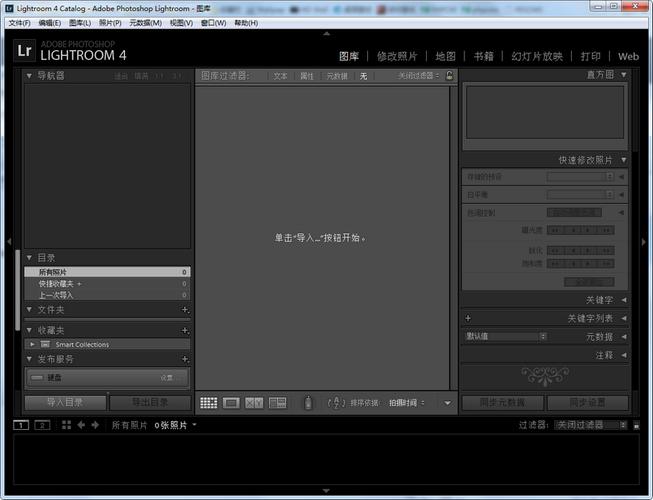Click filmstrip grid view icon
The width and height of the screenshot is (653, 500).
[x=66, y=425]
